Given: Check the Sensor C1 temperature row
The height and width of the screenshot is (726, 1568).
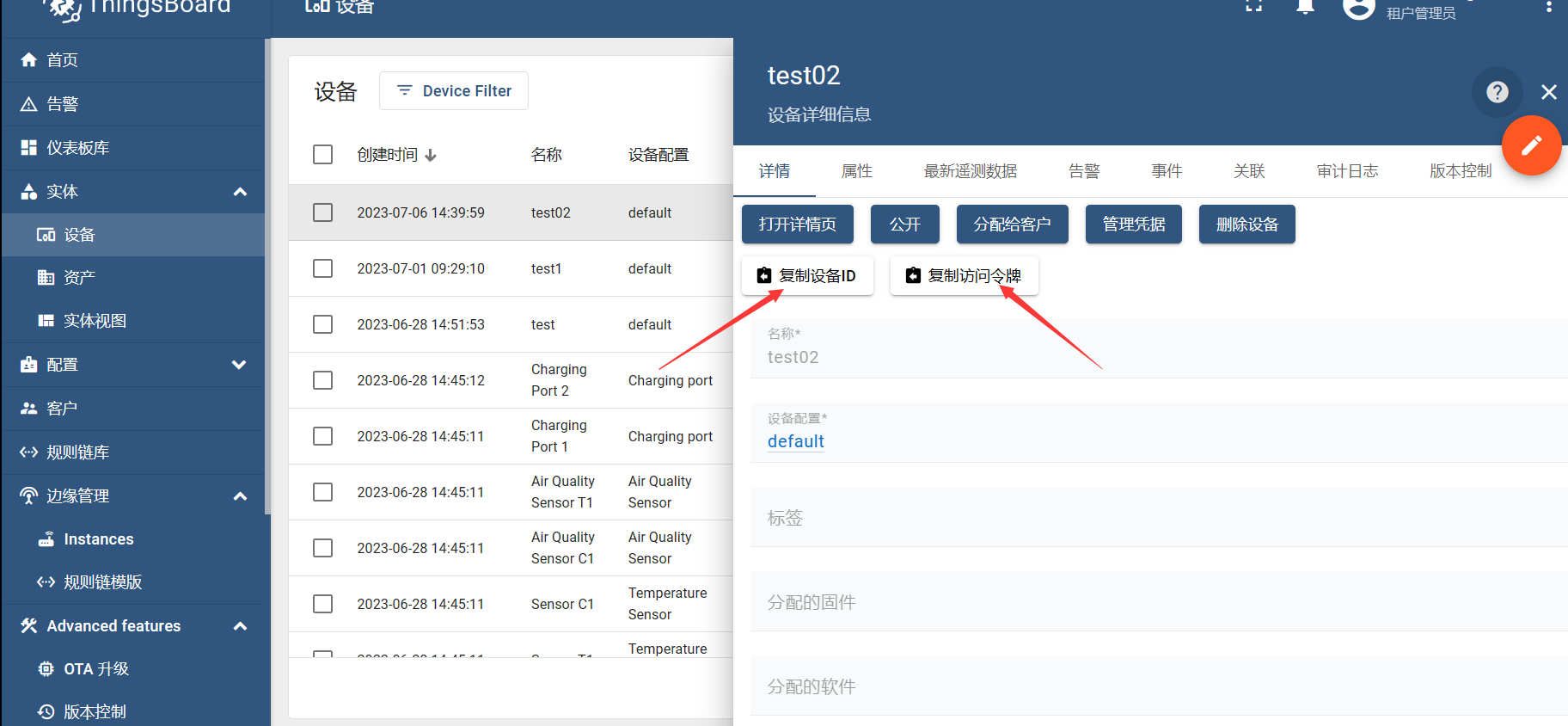Looking at the screenshot, I should click(x=323, y=604).
